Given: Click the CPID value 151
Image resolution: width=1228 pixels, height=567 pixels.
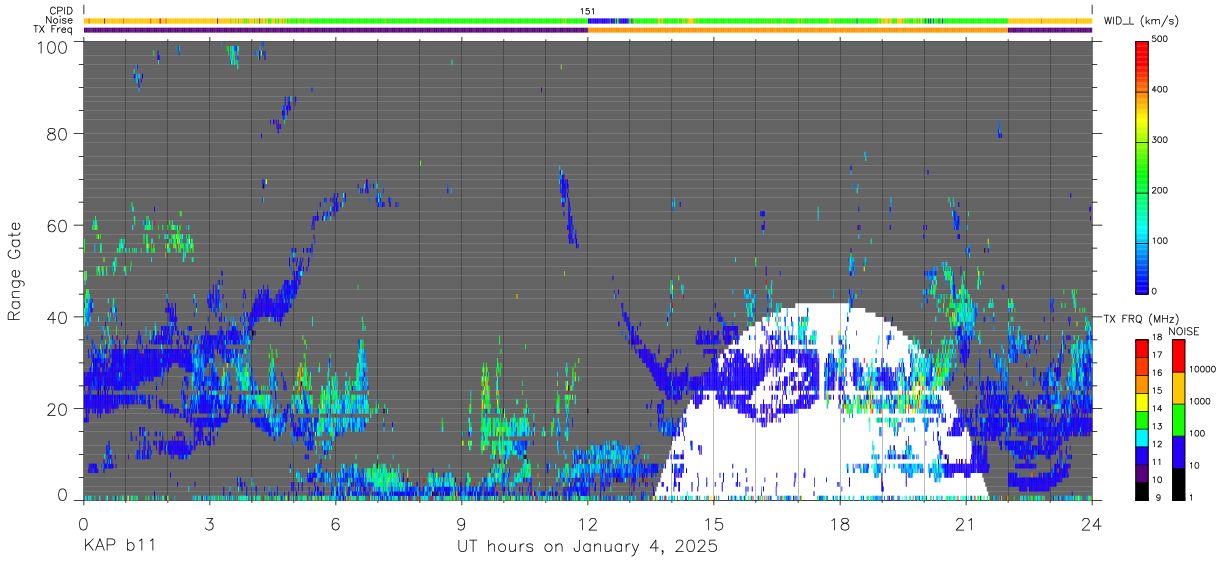Looking at the screenshot, I should click(588, 11).
